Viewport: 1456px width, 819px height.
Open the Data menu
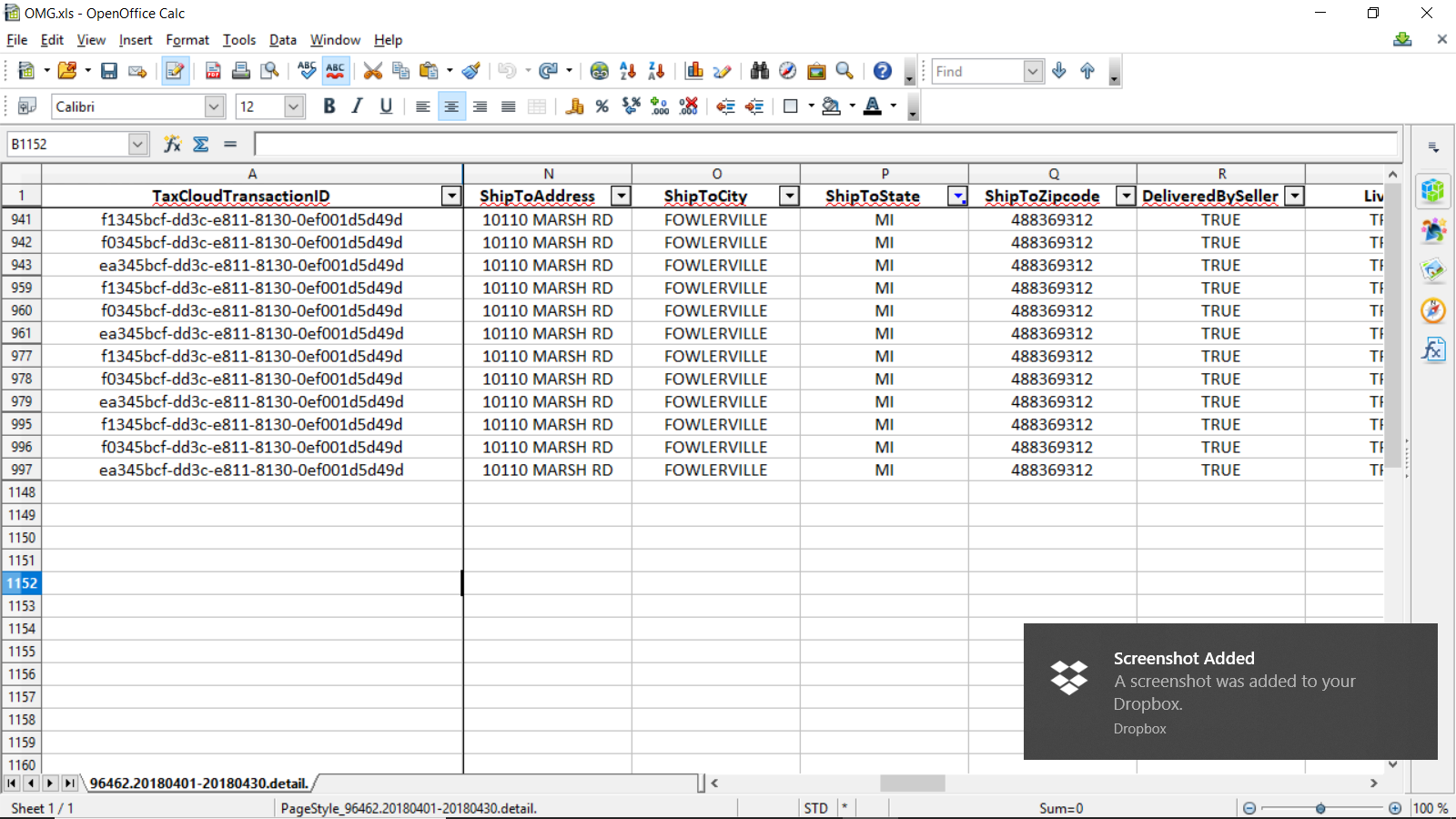[282, 40]
